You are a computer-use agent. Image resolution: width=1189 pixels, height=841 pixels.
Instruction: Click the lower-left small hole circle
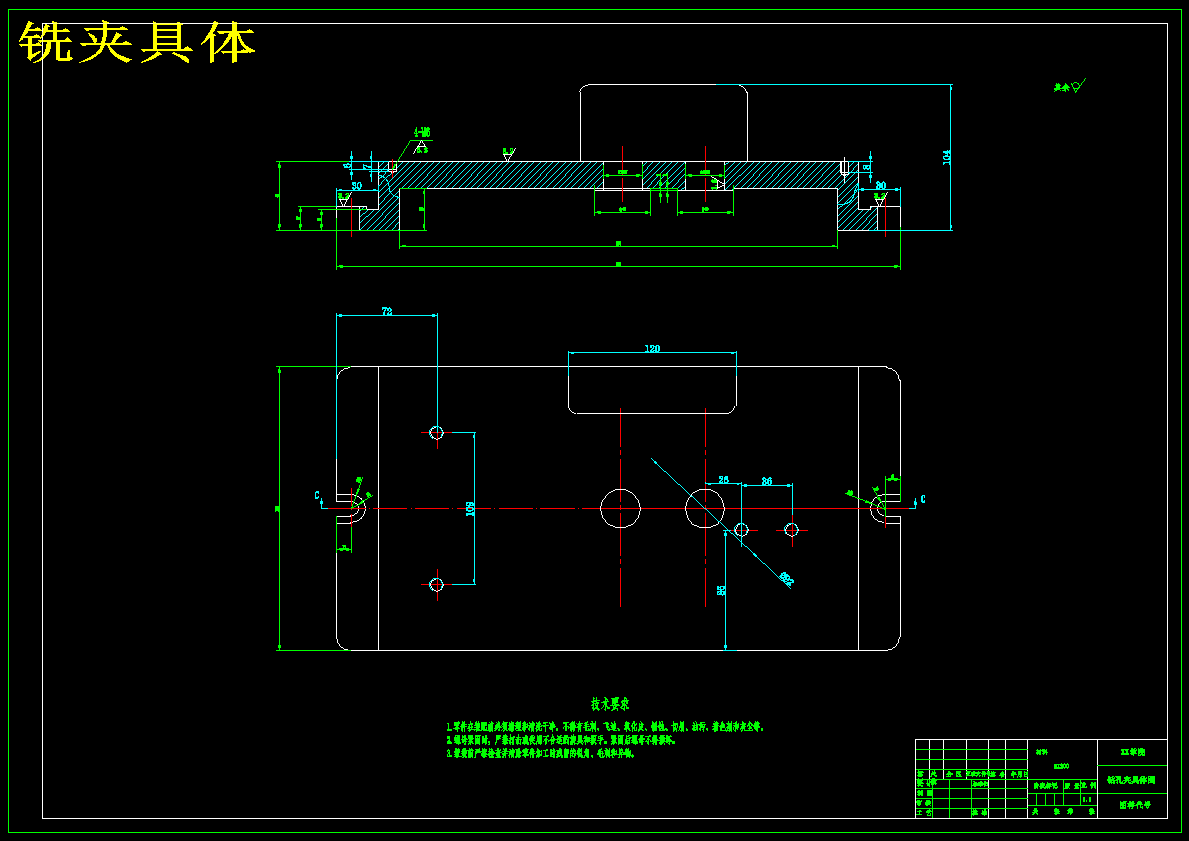[x=436, y=584]
